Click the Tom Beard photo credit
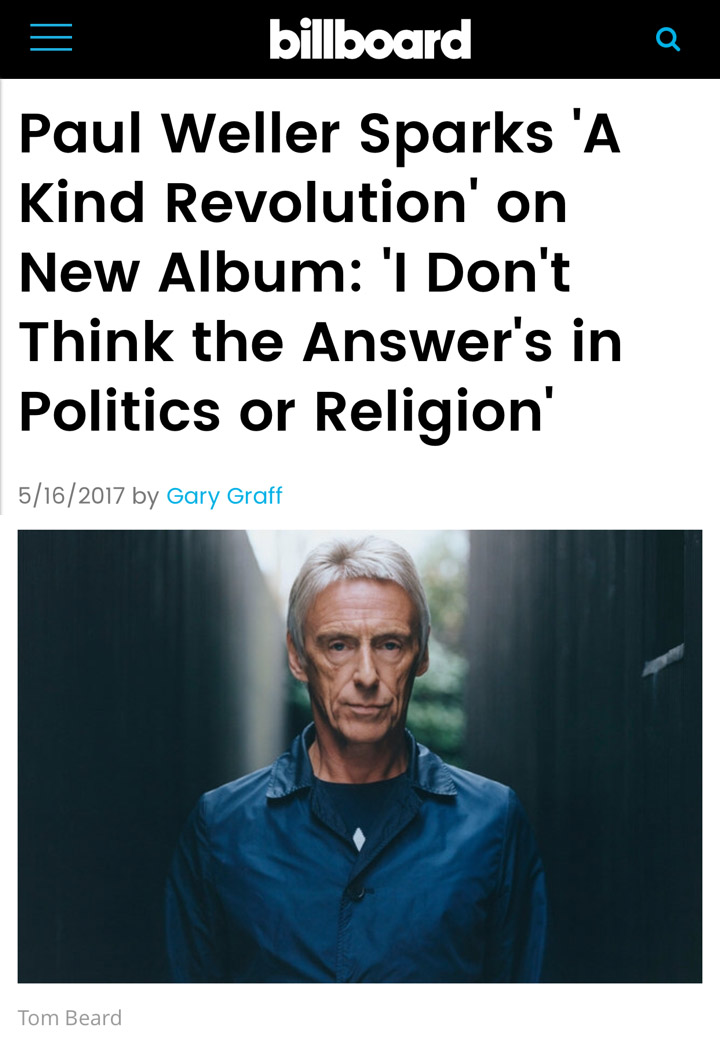Viewport: 720px width, 1040px height. pyautogui.click(x=70, y=1017)
